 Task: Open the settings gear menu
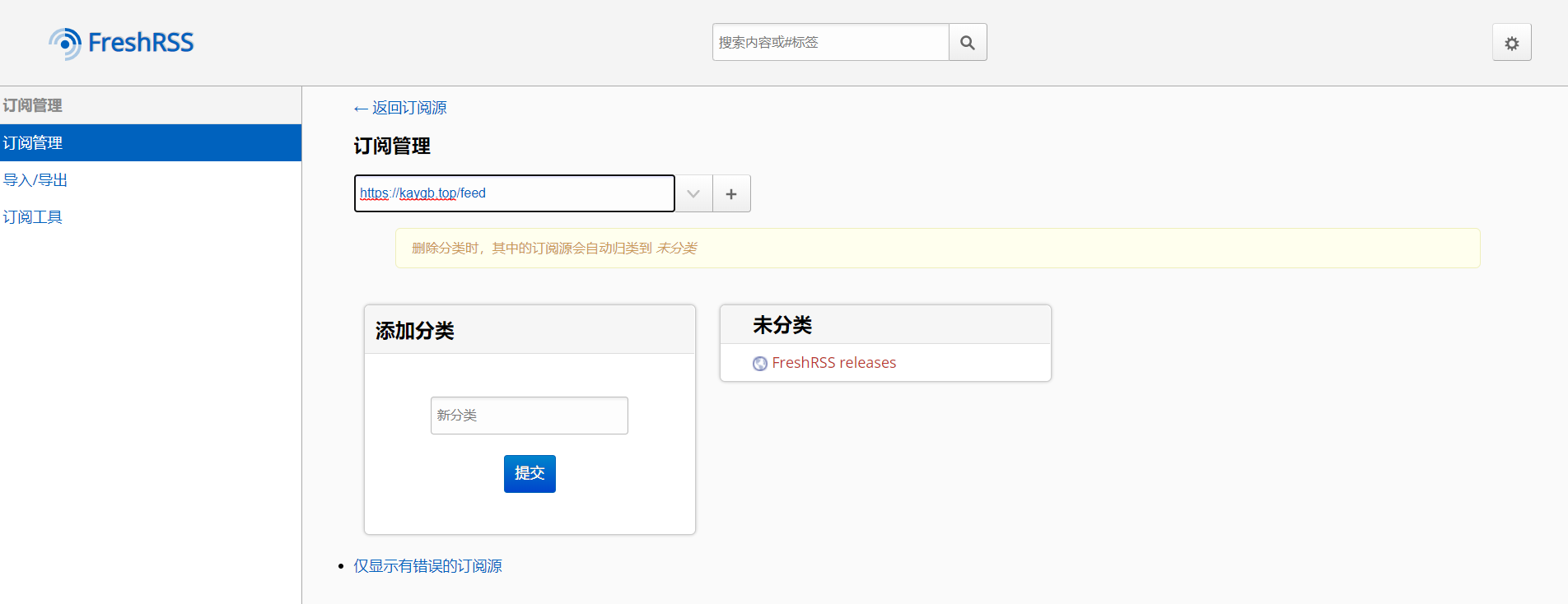point(1511,44)
